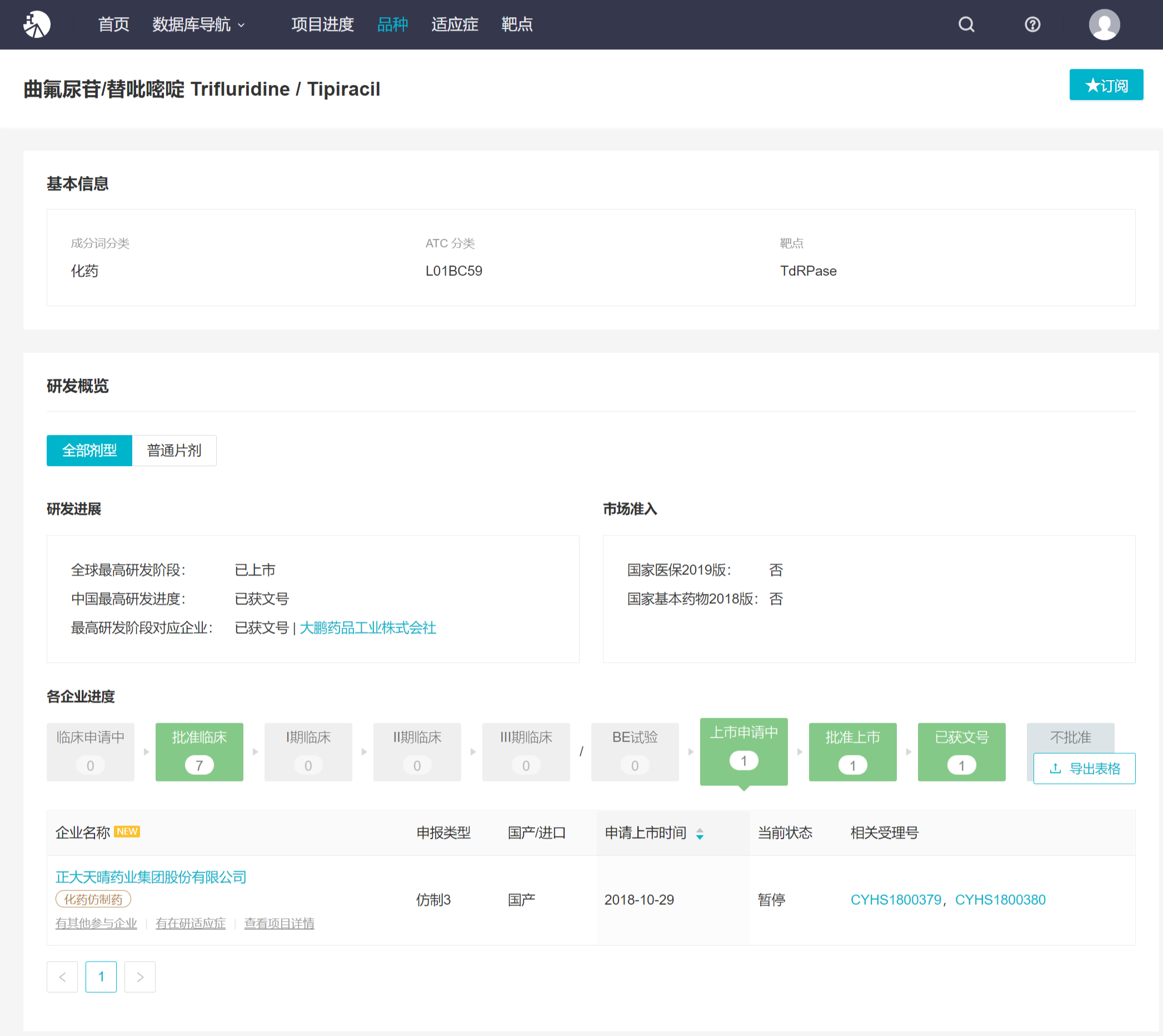Open 有其他参与企业 link

96,923
